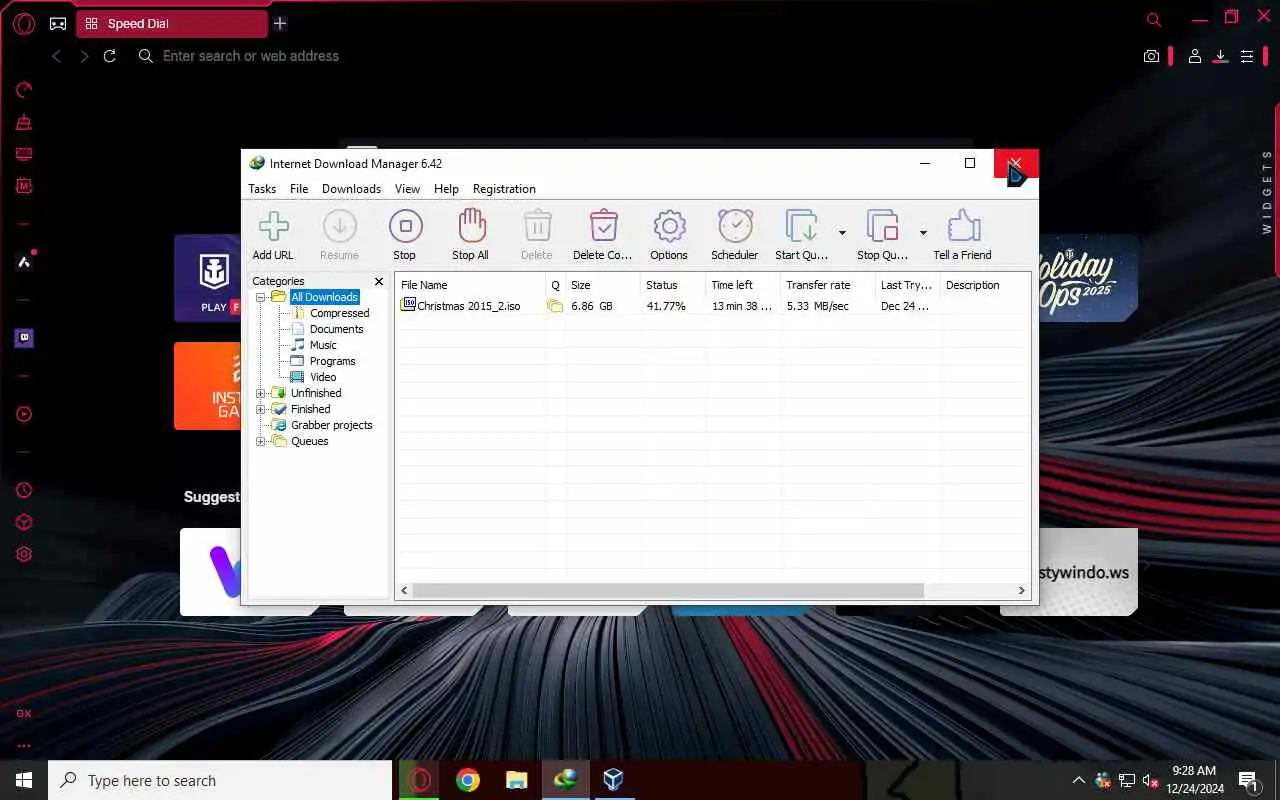The height and width of the screenshot is (800, 1280).
Task: Open the Registration menu
Action: point(504,189)
